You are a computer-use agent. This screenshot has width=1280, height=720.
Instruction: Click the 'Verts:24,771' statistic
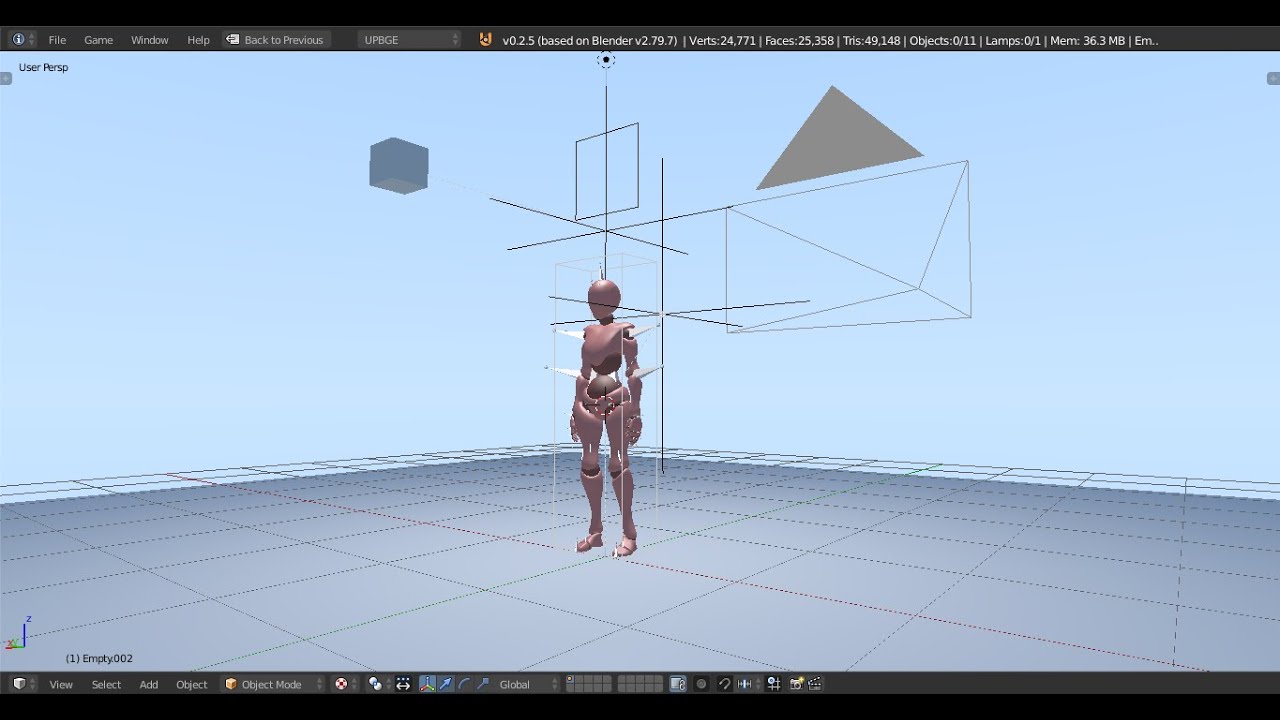(721, 40)
